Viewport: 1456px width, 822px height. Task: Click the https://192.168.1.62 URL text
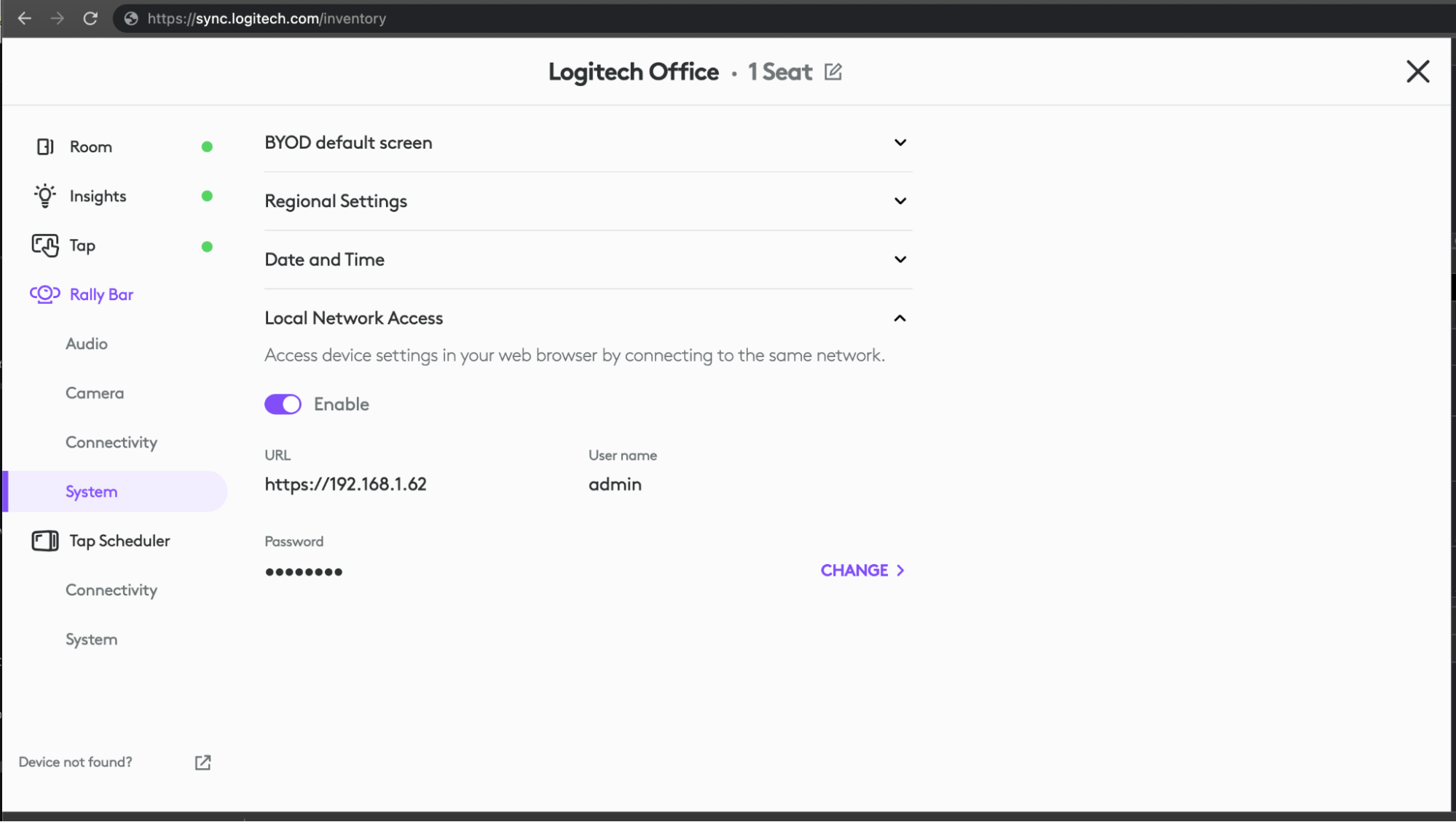(345, 485)
